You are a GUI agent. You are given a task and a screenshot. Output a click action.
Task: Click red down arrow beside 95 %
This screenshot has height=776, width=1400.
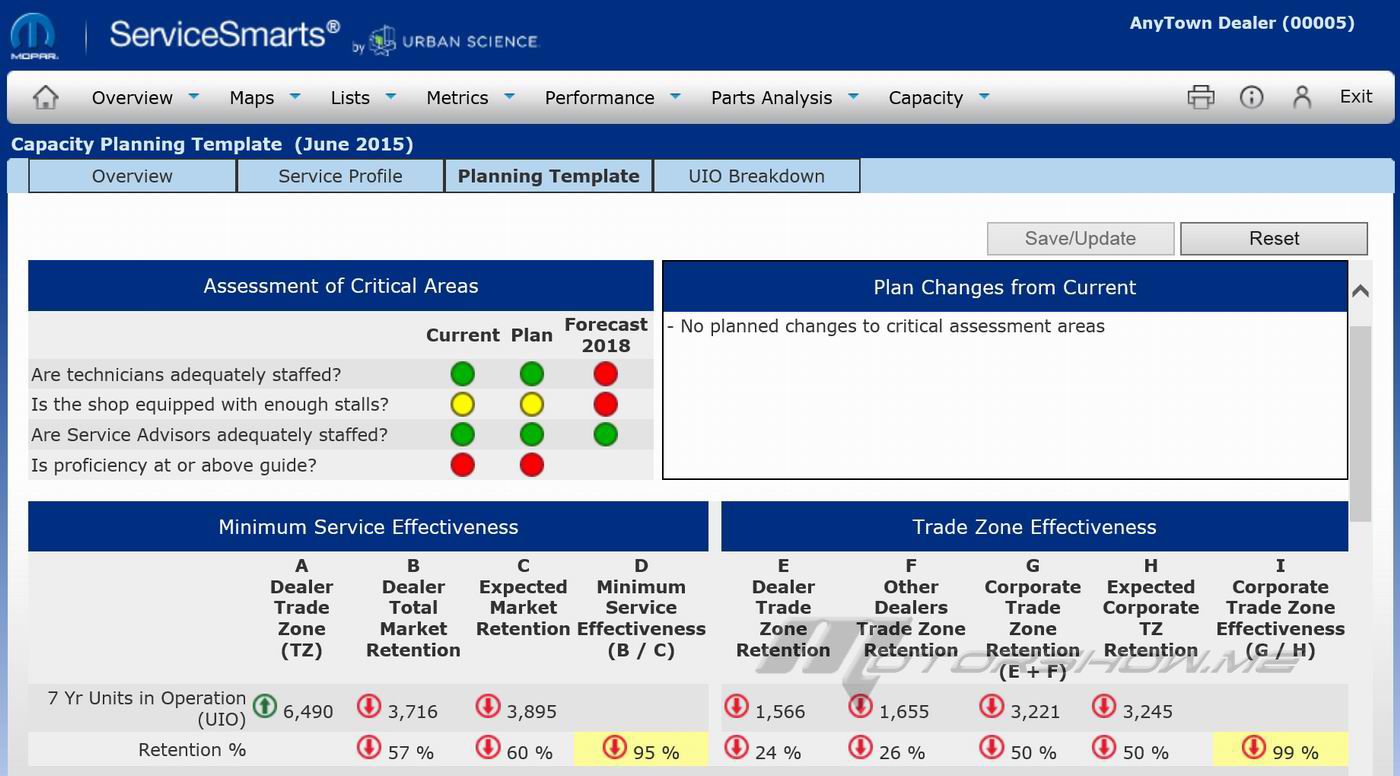[615, 747]
